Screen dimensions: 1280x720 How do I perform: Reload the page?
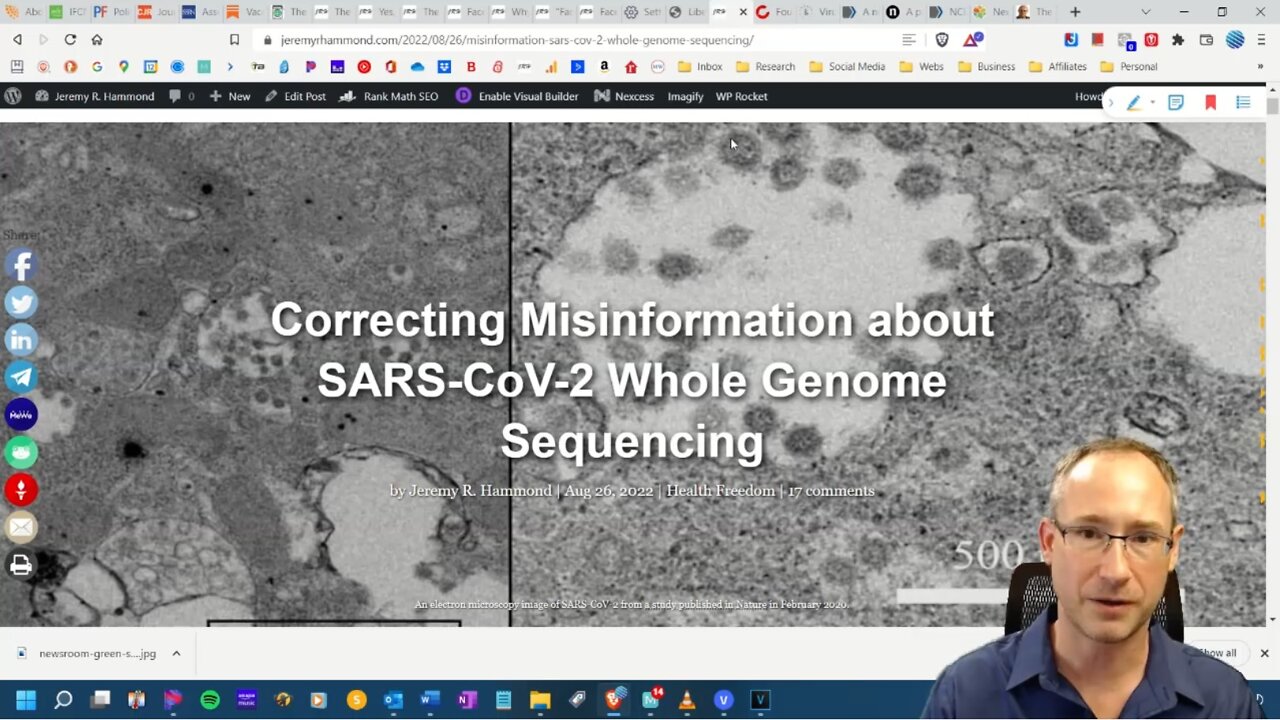(70, 40)
